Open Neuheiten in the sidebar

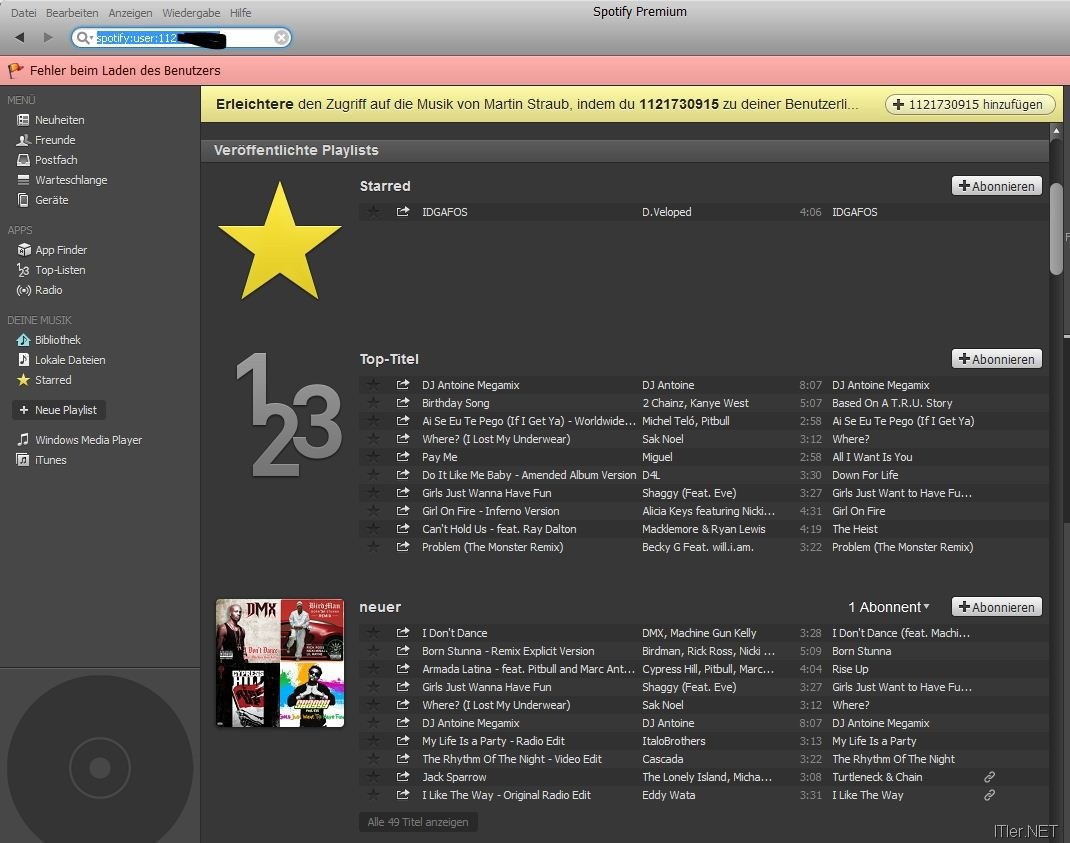pyautogui.click(x=51, y=120)
